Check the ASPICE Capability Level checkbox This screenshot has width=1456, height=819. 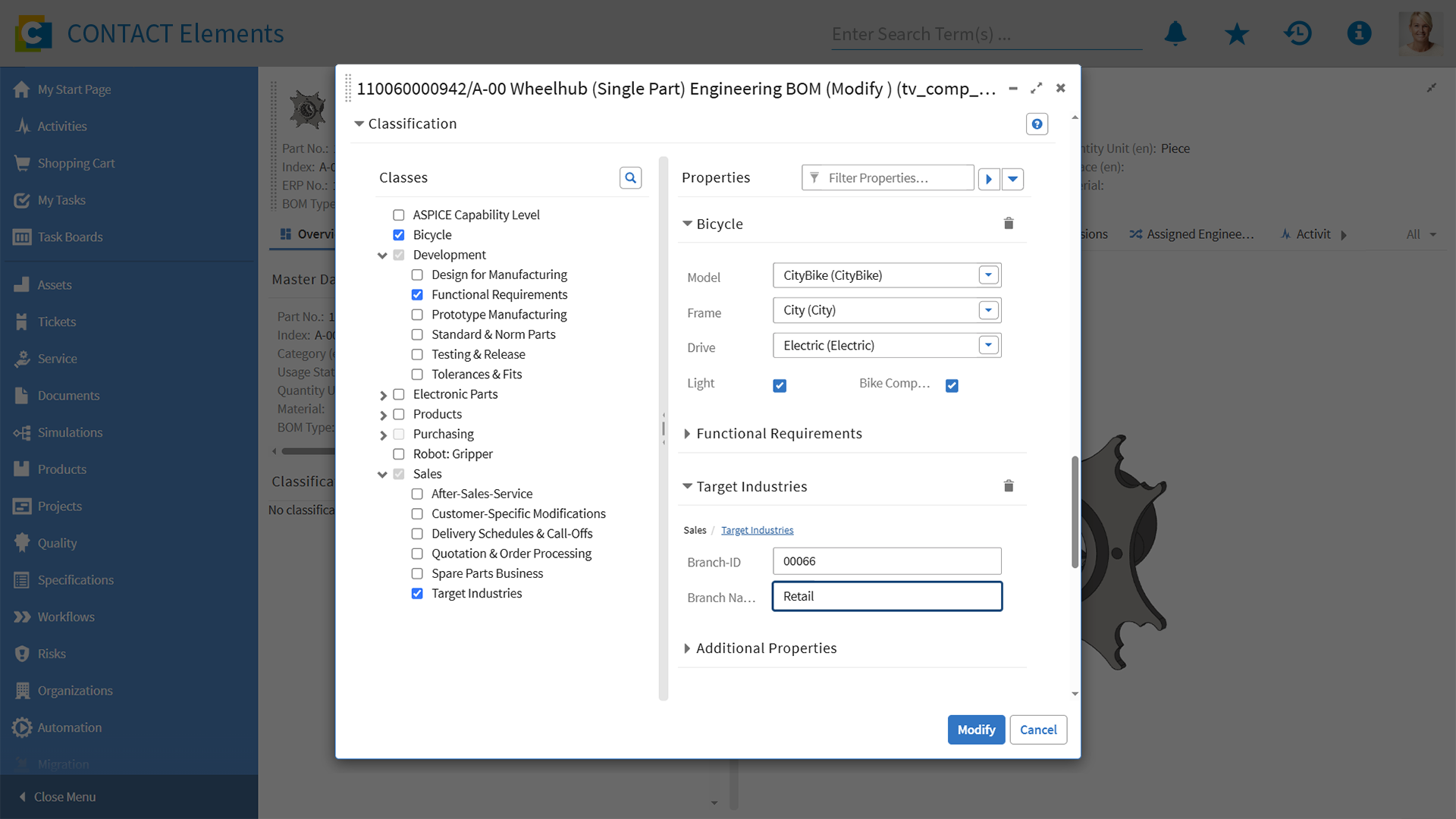coord(398,215)
